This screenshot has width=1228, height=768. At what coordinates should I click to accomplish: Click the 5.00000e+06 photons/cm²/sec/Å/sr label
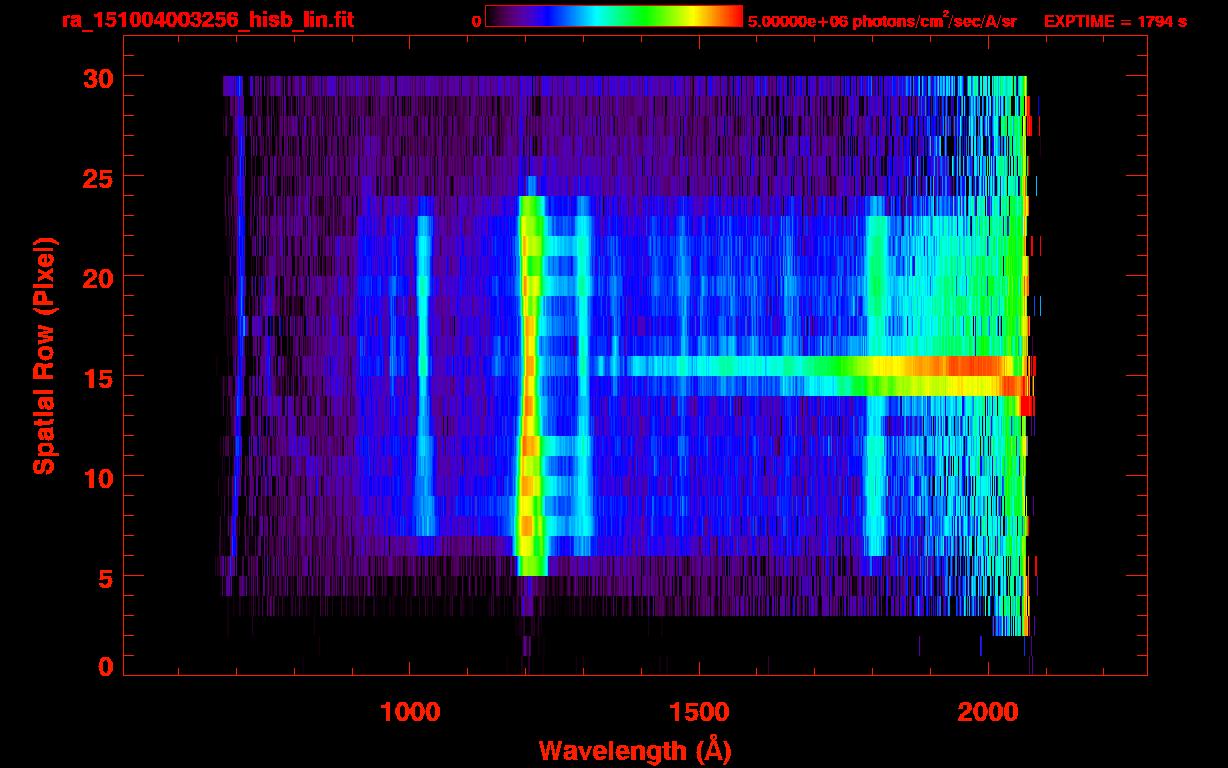coord(882,20)
